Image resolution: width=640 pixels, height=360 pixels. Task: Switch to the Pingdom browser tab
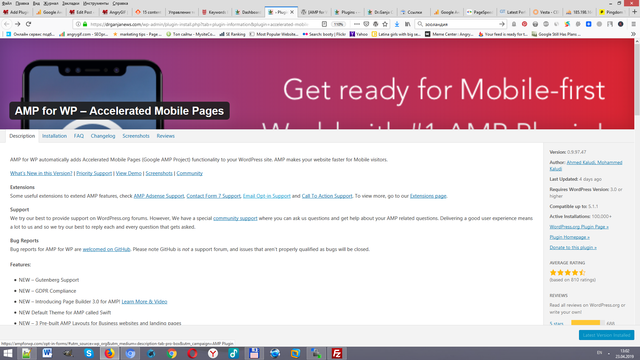[612, 12]
